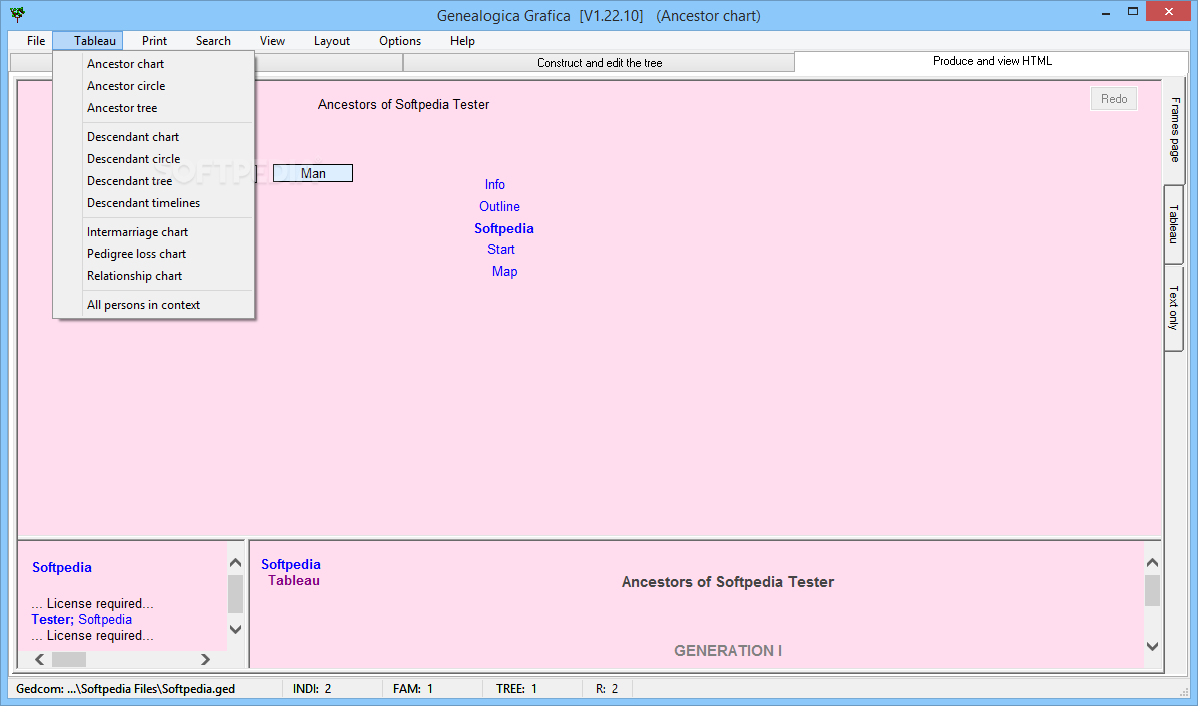Choose All persons in context entry

(x=154, y=306)
